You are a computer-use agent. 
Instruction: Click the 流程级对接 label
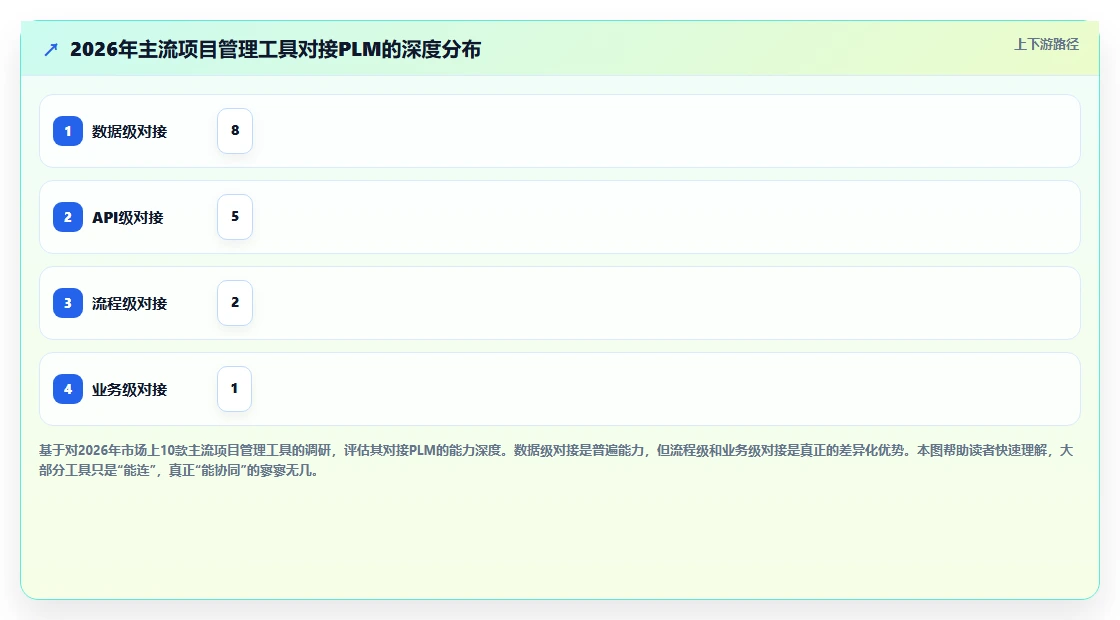pos(129,304)
